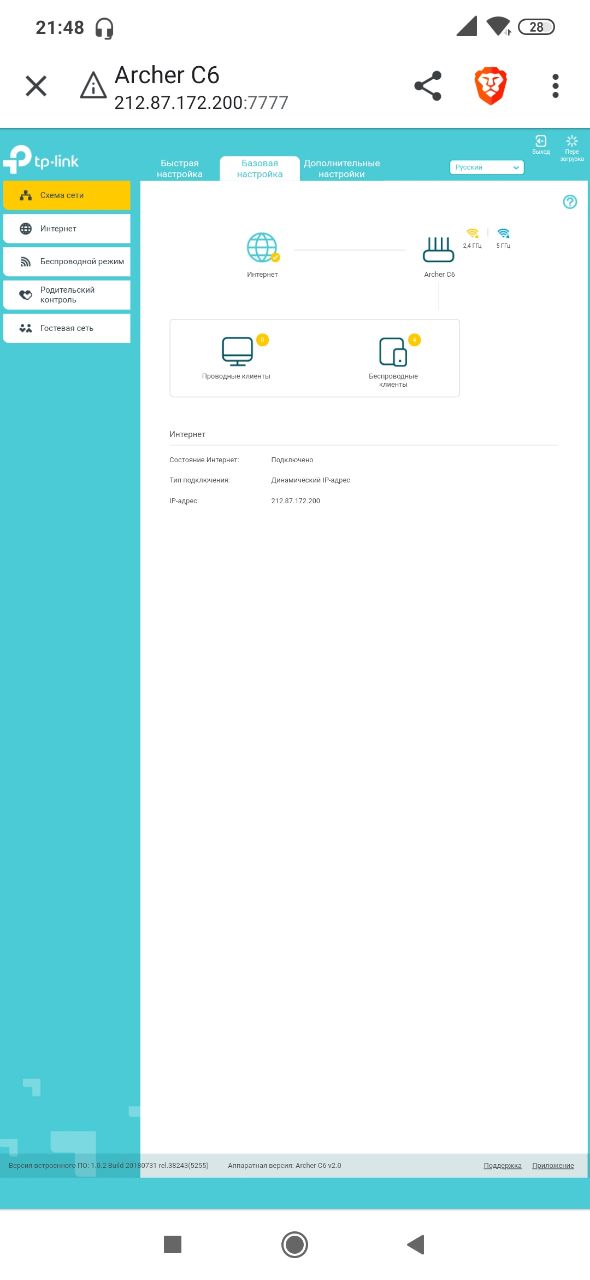Click the Проводные клиенты monitor icon
Viewport: 590px width, 1280px height.
pyautogui.click(x=237, y=351)
